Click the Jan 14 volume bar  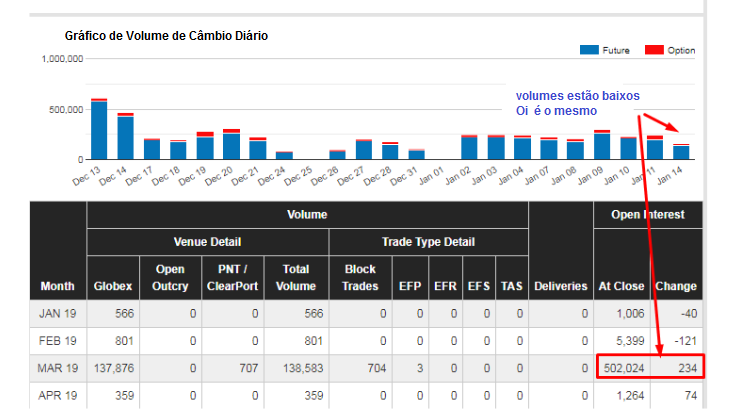pos(681,152)
